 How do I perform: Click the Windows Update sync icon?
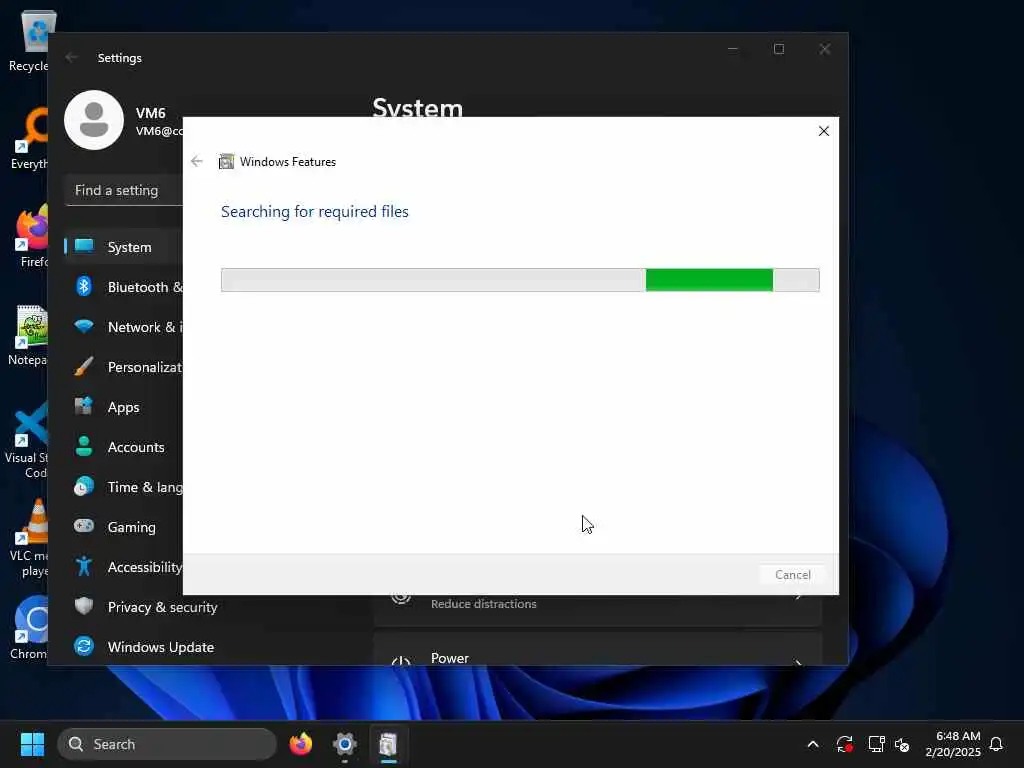84,646
